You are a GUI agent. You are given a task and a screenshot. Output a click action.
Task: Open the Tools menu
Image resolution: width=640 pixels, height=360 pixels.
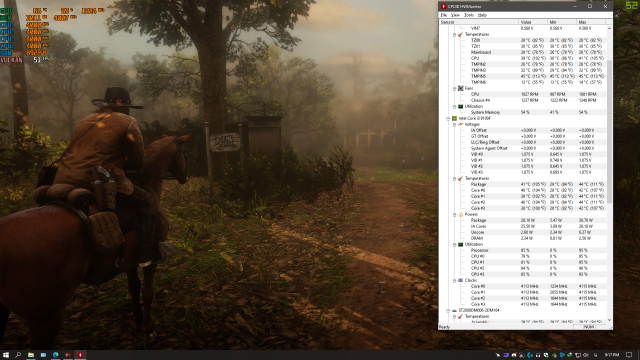point(469,15)
